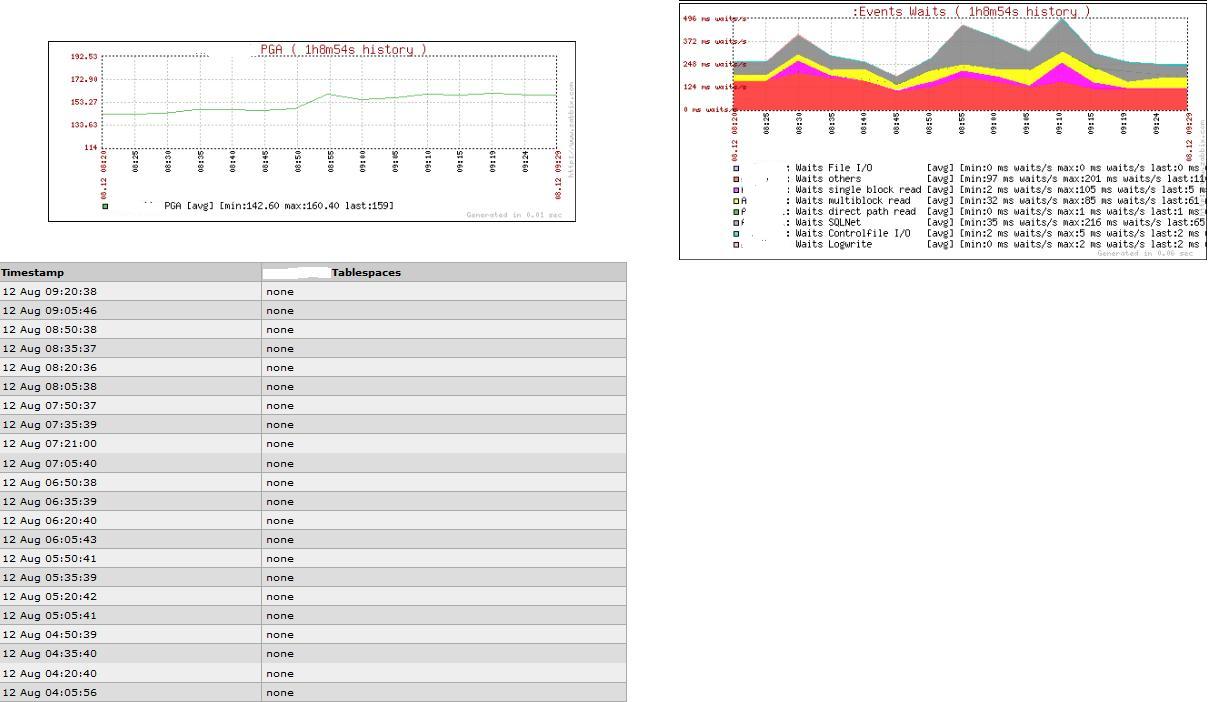Select the 'Waits single block read' legend label
The height and width of the screenshot is (702, 1215).
(x=858, y=190)
